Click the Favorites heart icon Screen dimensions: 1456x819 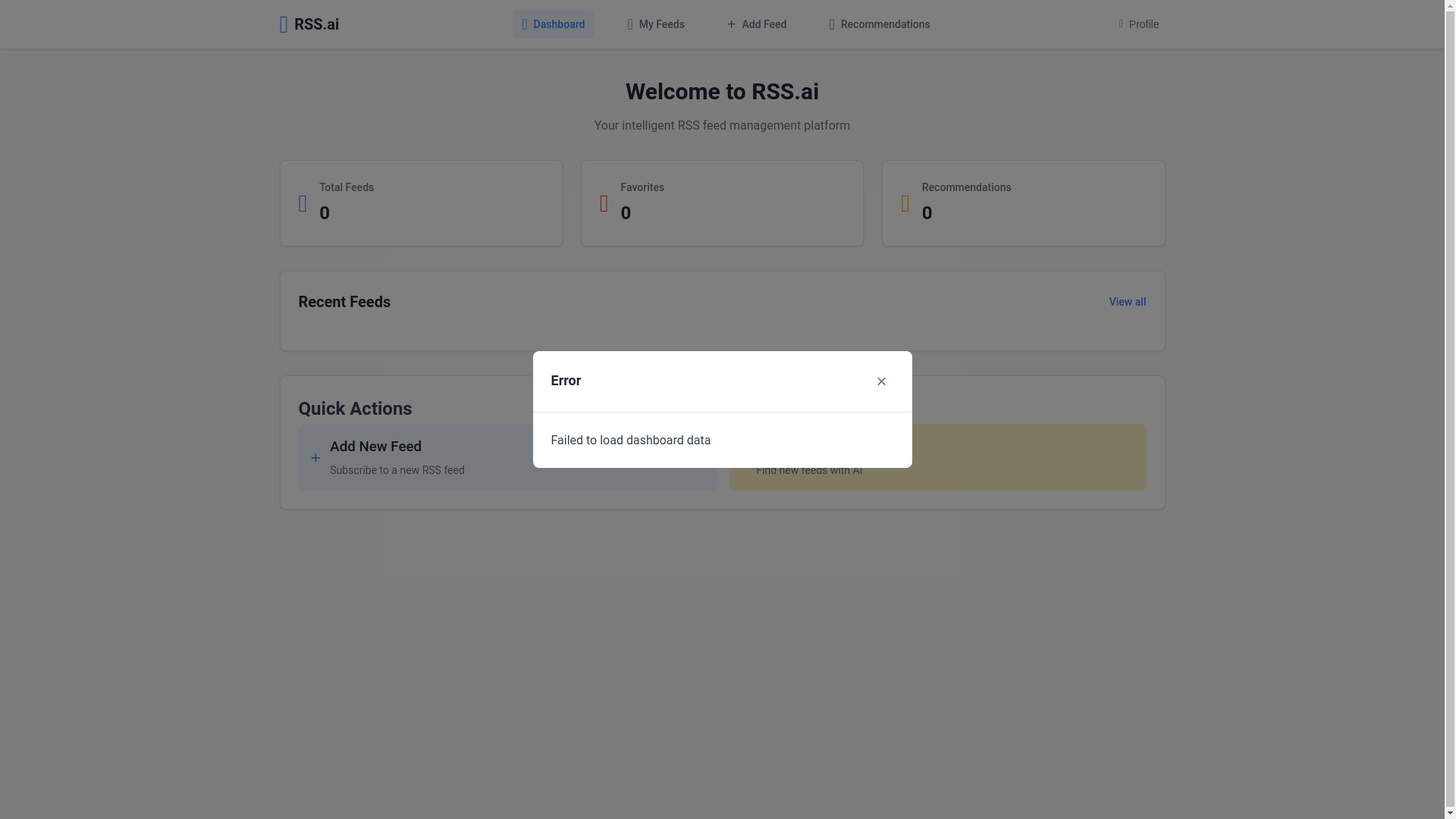604,203
